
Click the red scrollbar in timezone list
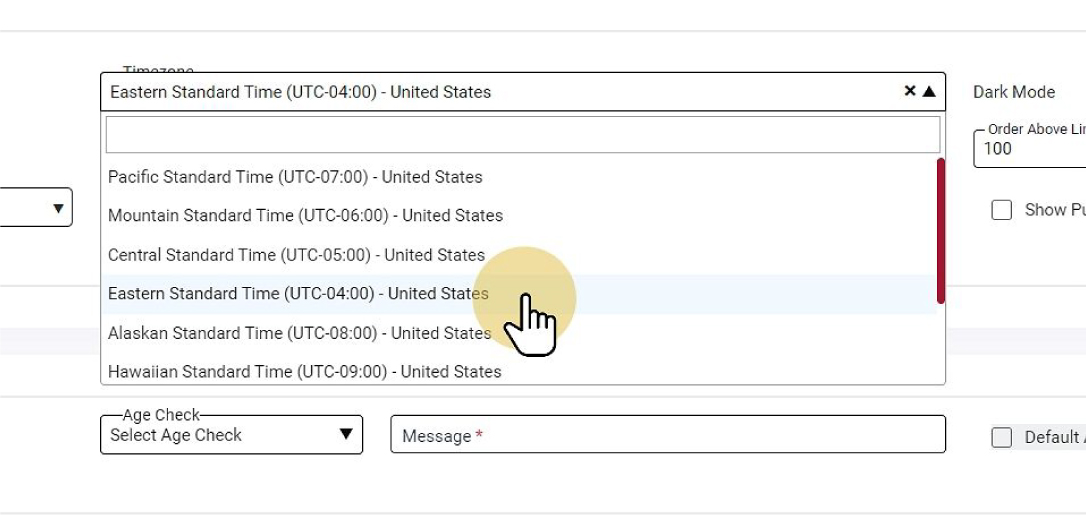click(x=941, y=230)
